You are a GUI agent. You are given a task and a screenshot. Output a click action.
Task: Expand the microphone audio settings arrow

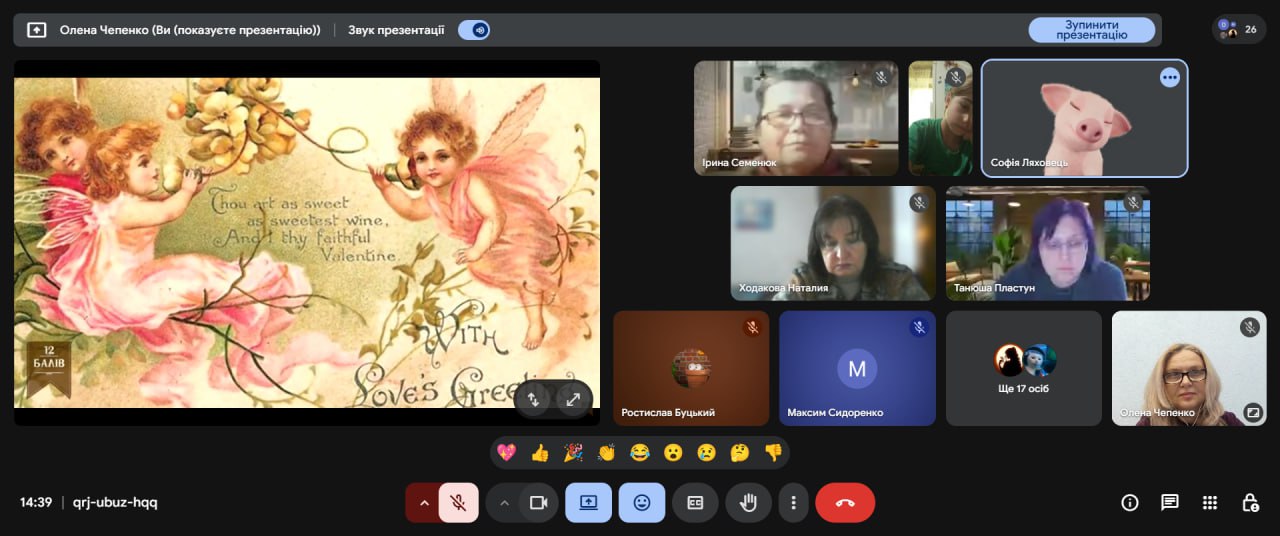click(423, 503)
